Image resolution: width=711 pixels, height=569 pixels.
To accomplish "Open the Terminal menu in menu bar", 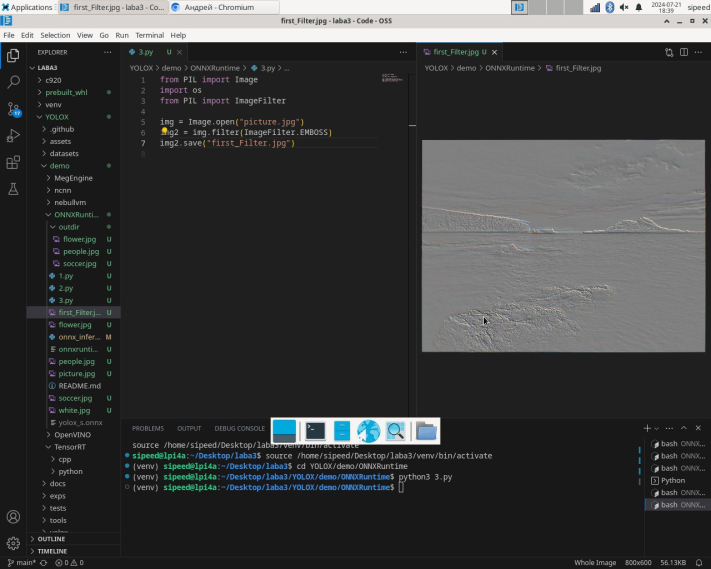I will click(x=149, y=35).
